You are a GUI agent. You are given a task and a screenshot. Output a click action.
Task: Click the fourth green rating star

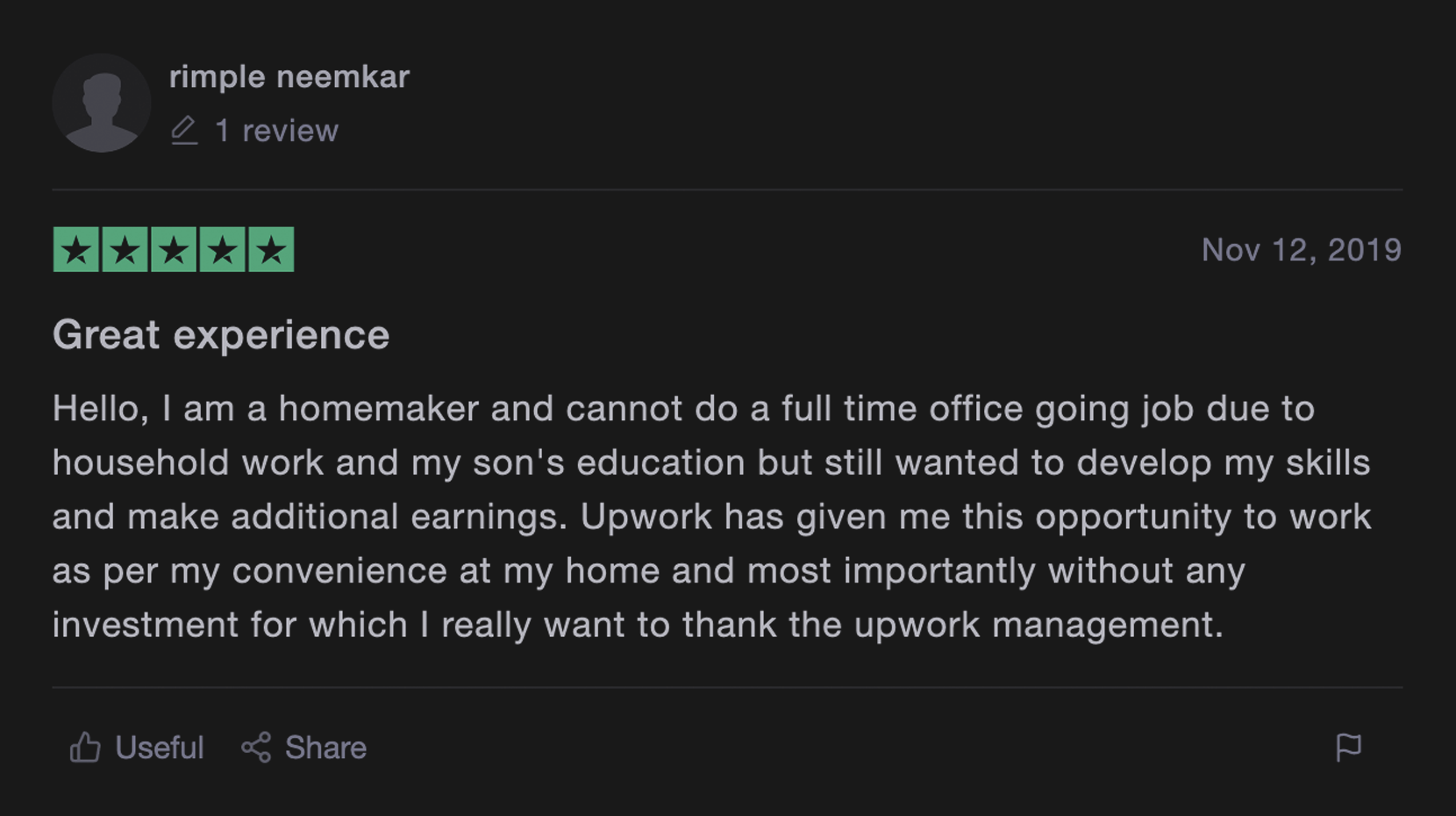223,250
